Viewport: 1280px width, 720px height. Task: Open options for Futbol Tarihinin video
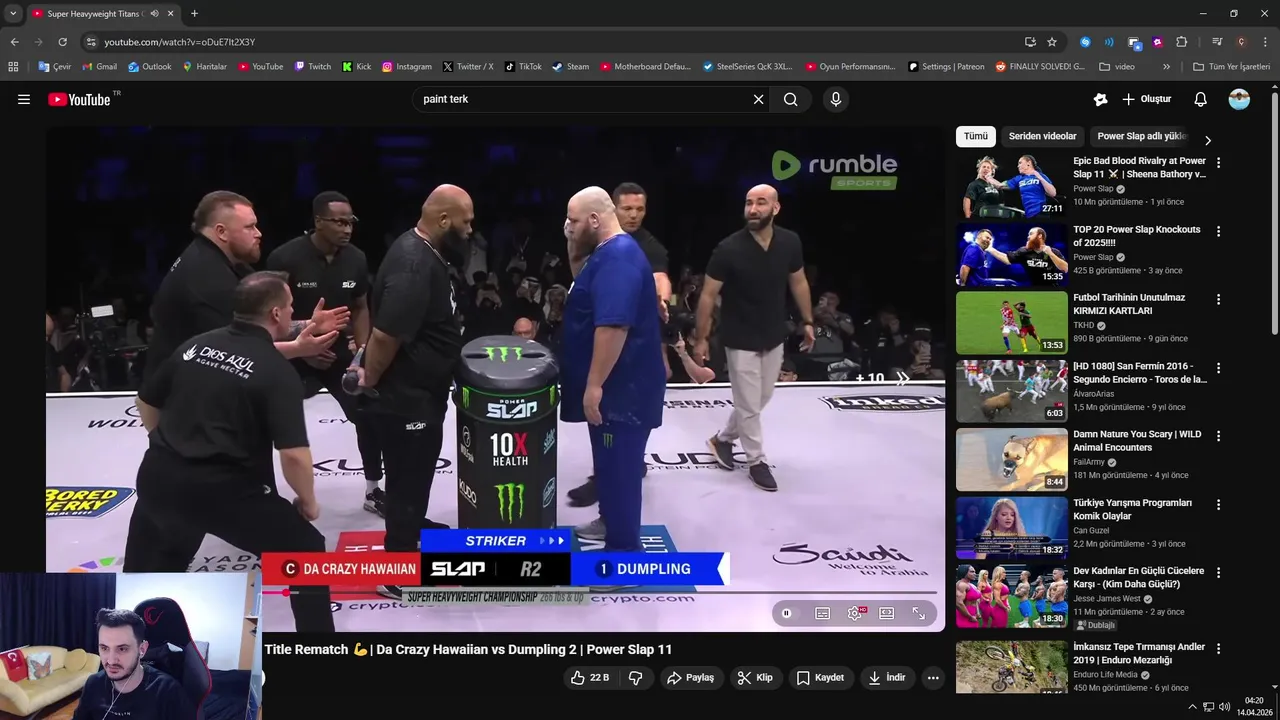[x=1218, y=299]
